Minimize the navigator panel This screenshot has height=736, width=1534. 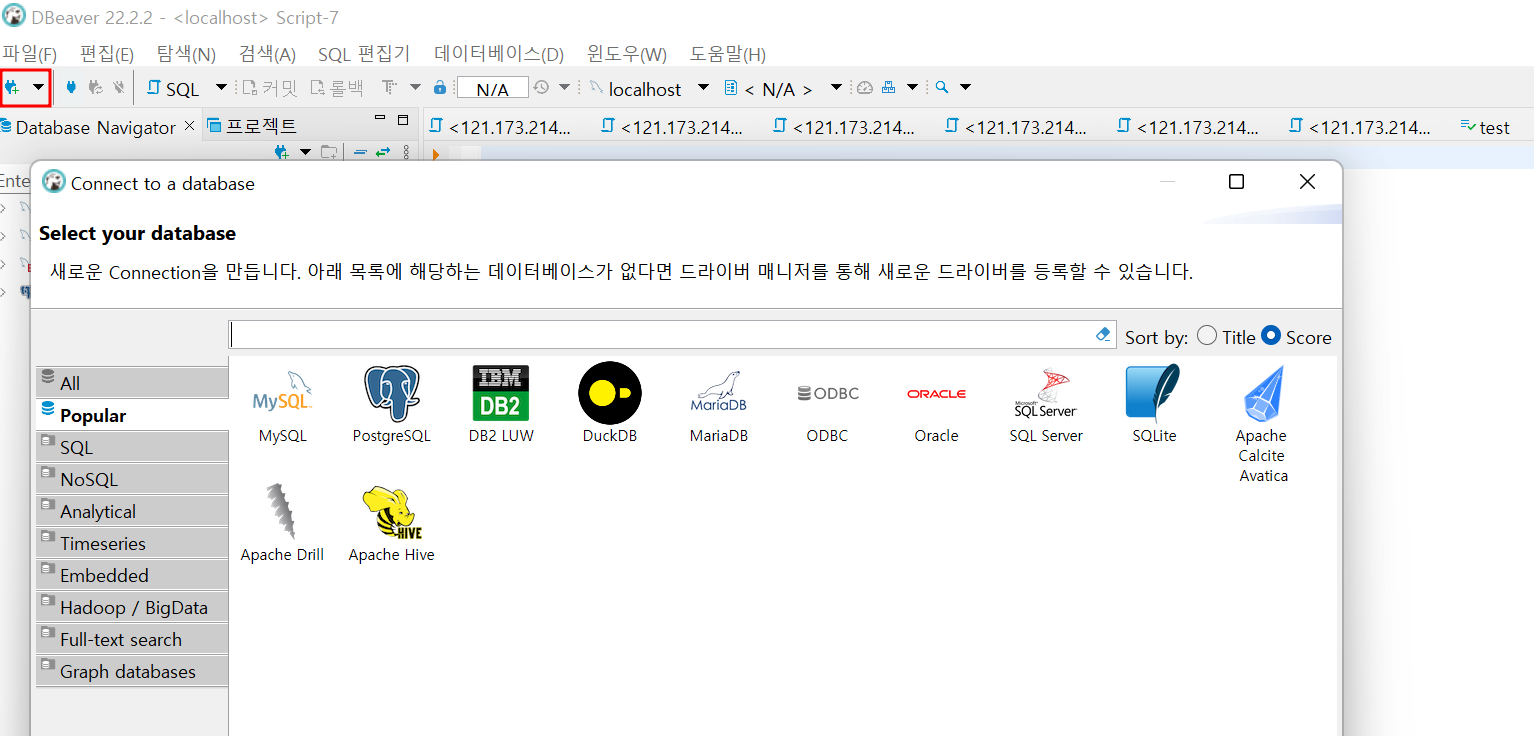pos(379,119)
